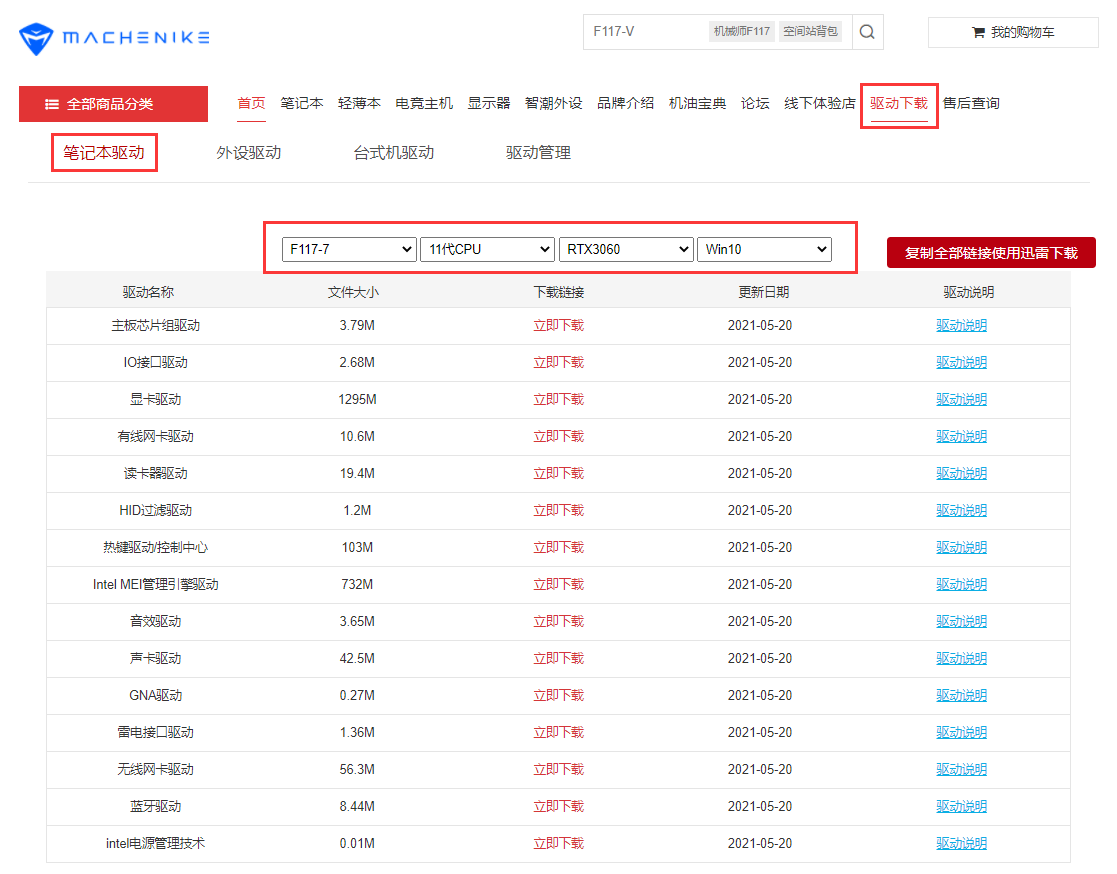Download the 显卡驱动
Screen dimensions: 1117x874
(x=558, y=400)
